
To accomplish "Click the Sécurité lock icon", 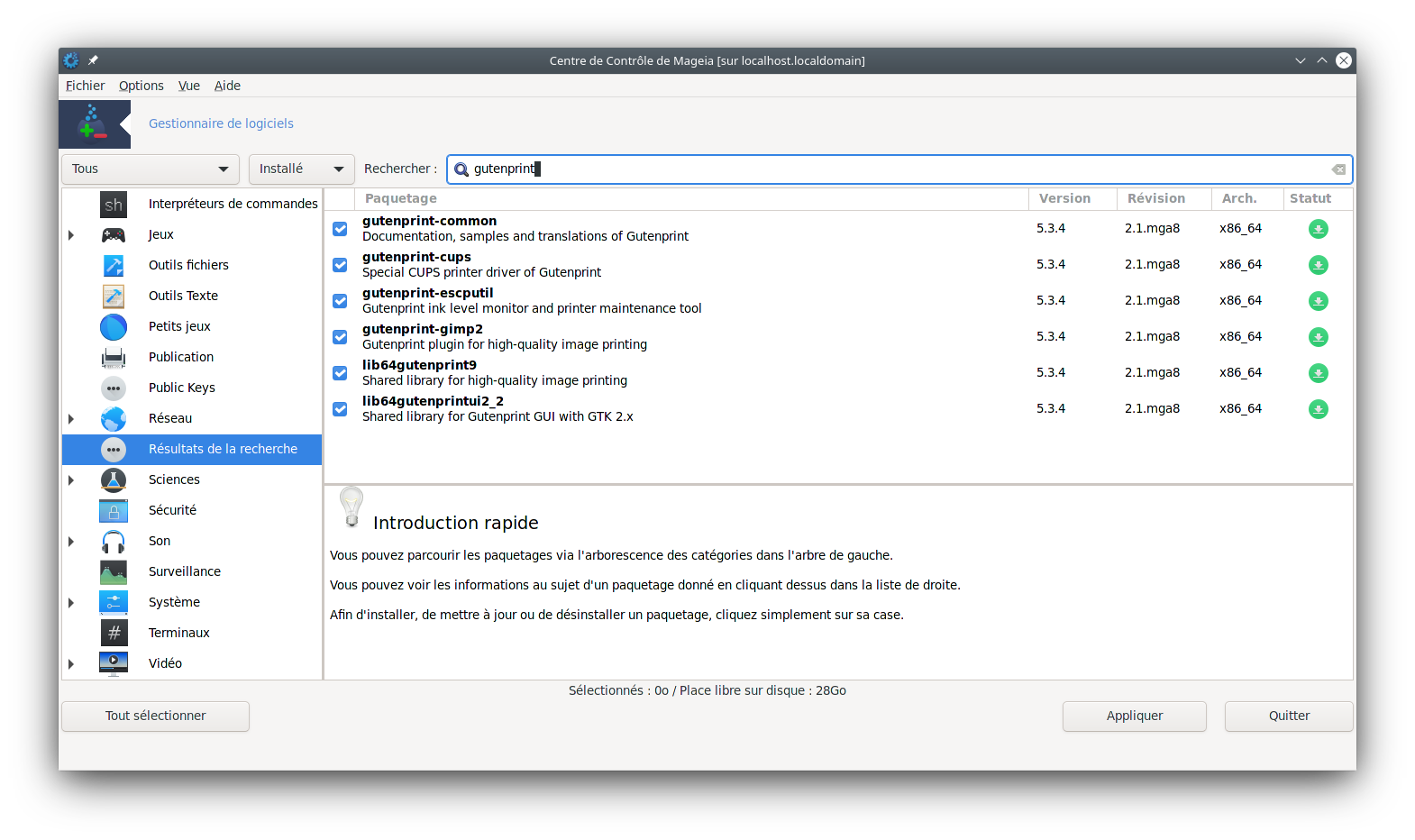I will [x=114, y=511].
